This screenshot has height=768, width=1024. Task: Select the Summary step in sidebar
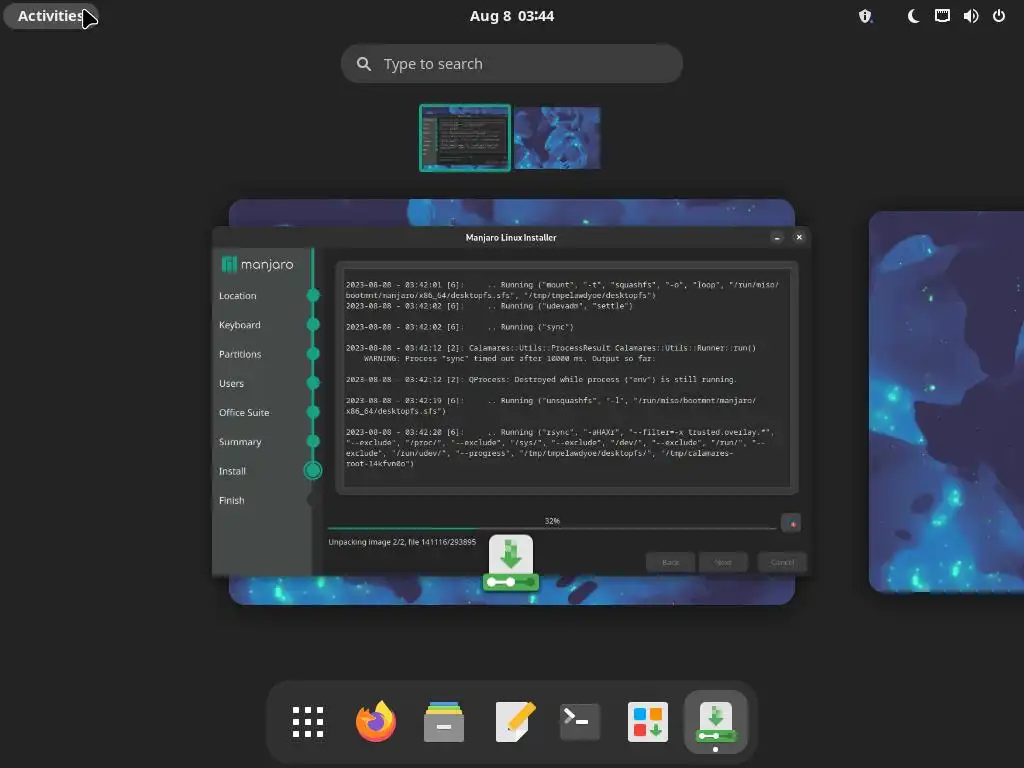240,442
